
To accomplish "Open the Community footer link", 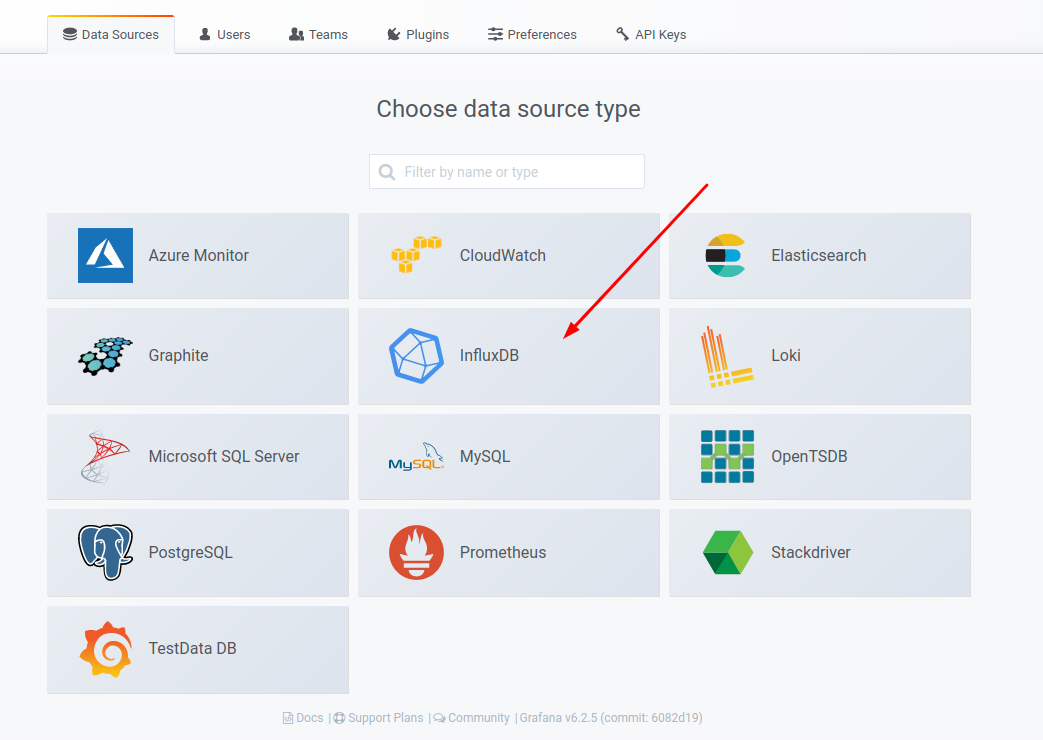I will [479, 718].
